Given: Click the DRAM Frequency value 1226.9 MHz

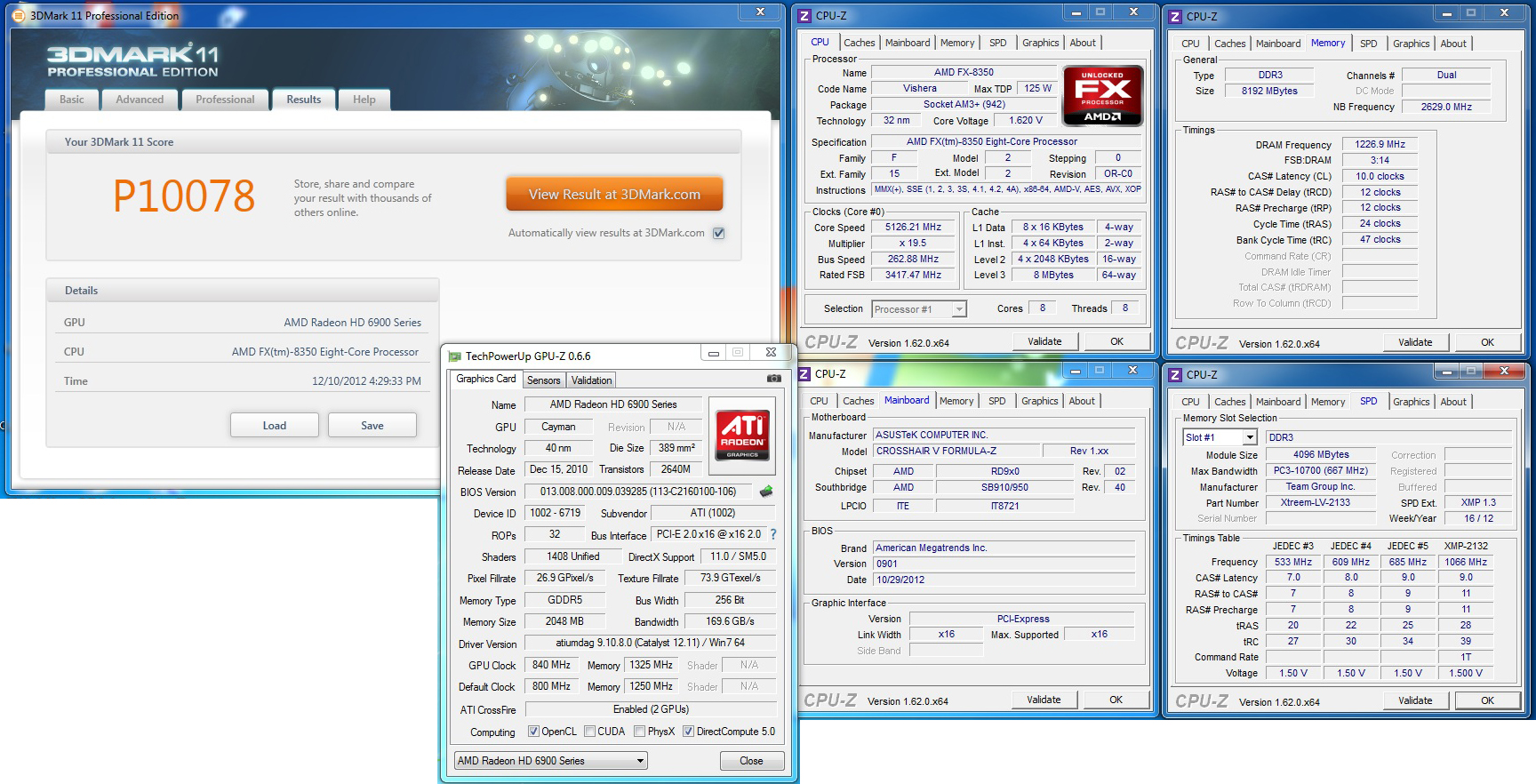Looking at the screenshot, I should (1380, 144).
